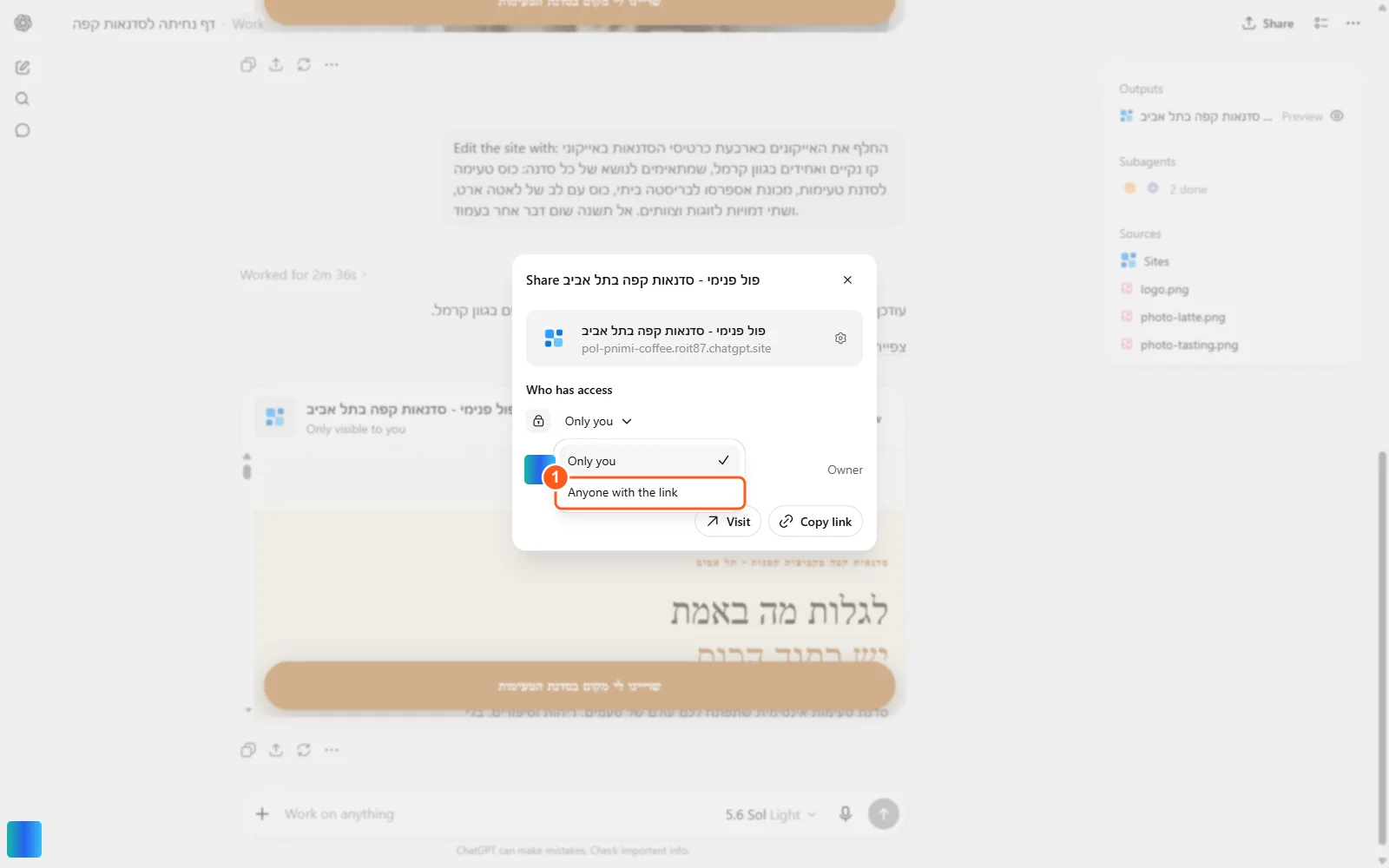
Task: Click the page vertical scrollbar on right
Action: (1382, 647)
